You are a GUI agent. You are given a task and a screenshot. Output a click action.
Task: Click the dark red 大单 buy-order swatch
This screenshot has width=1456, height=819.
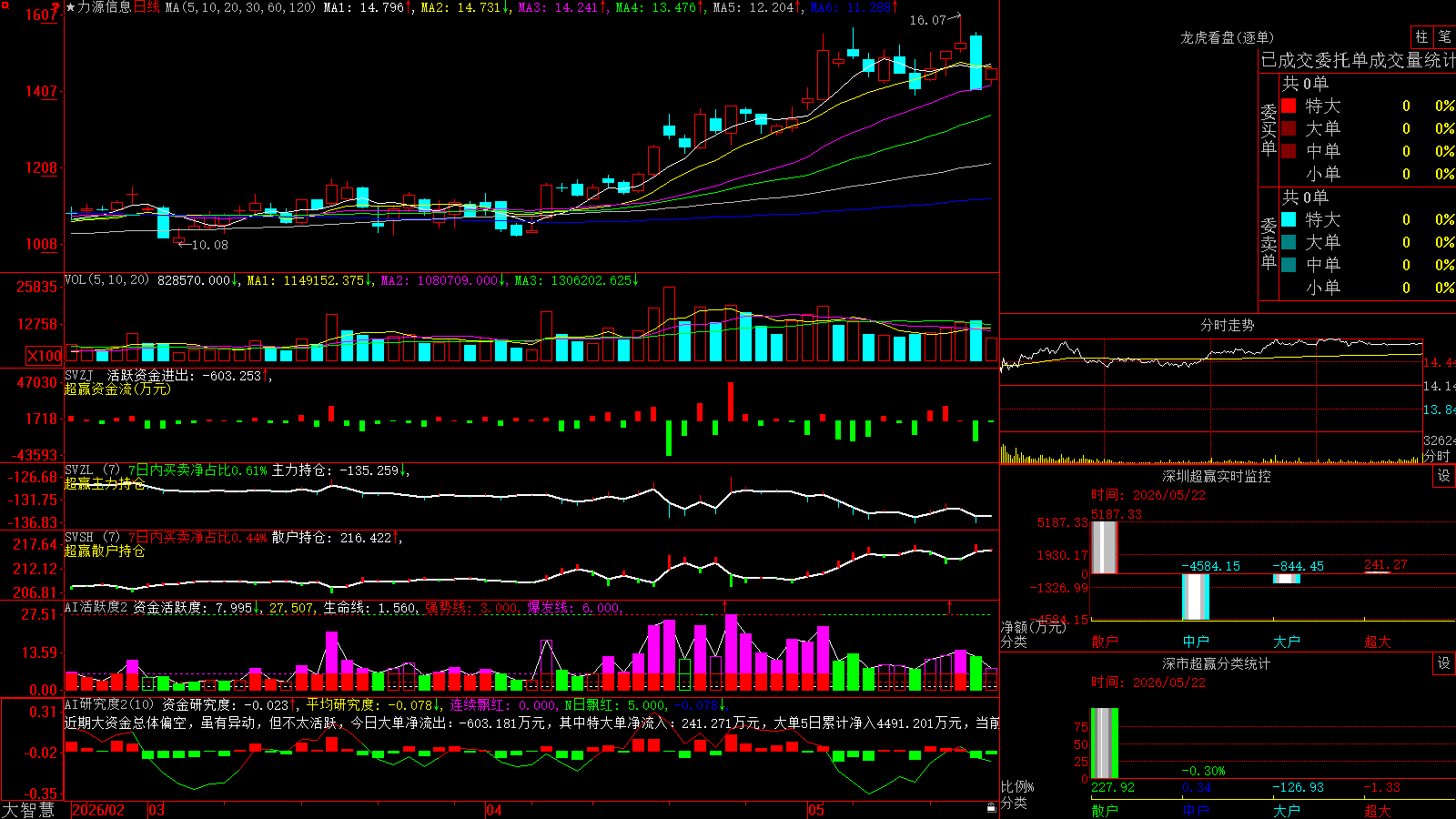tap(1289, 128)
